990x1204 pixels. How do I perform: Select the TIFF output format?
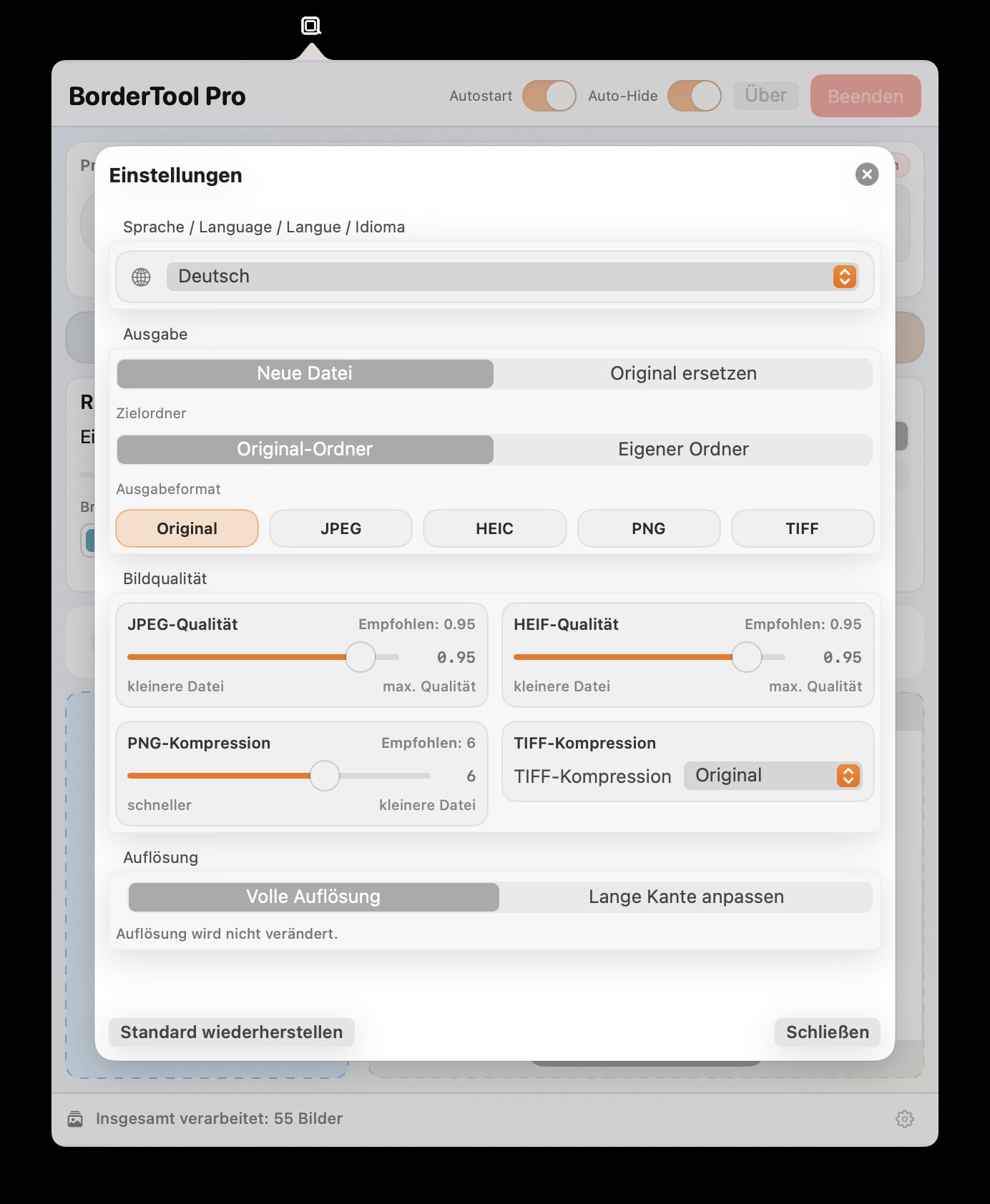(803, 528)
